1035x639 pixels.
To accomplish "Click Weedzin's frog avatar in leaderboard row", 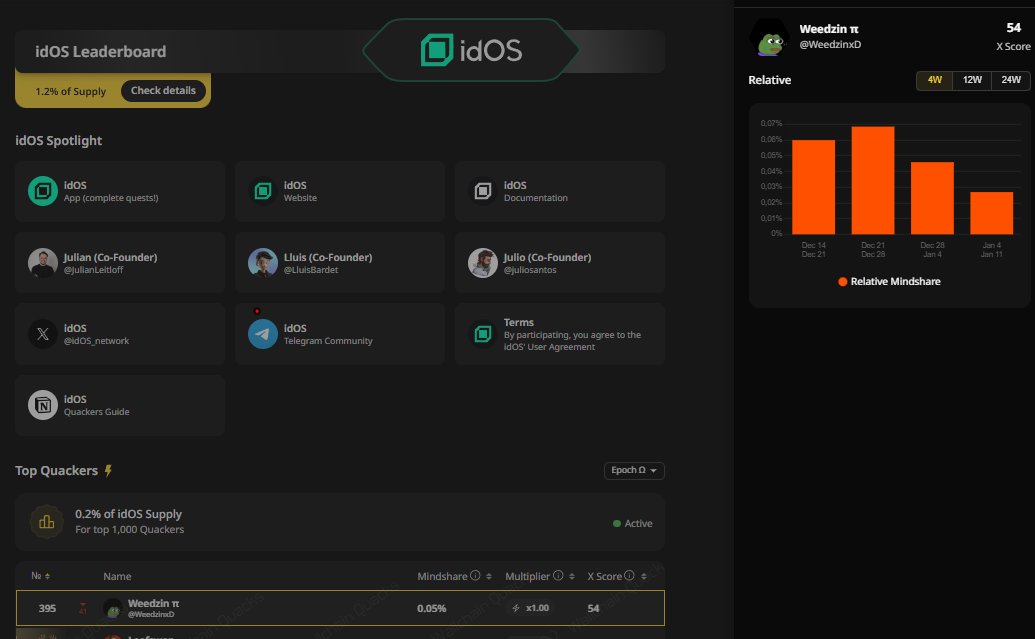I will tap(114, 608).
